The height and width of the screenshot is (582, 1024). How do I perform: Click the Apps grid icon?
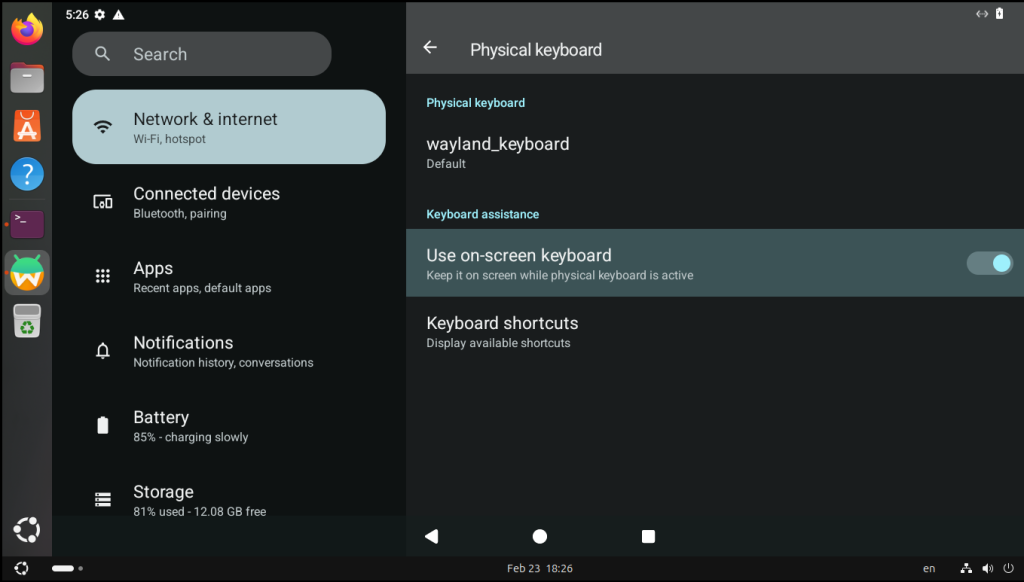[x=102, y=277]
